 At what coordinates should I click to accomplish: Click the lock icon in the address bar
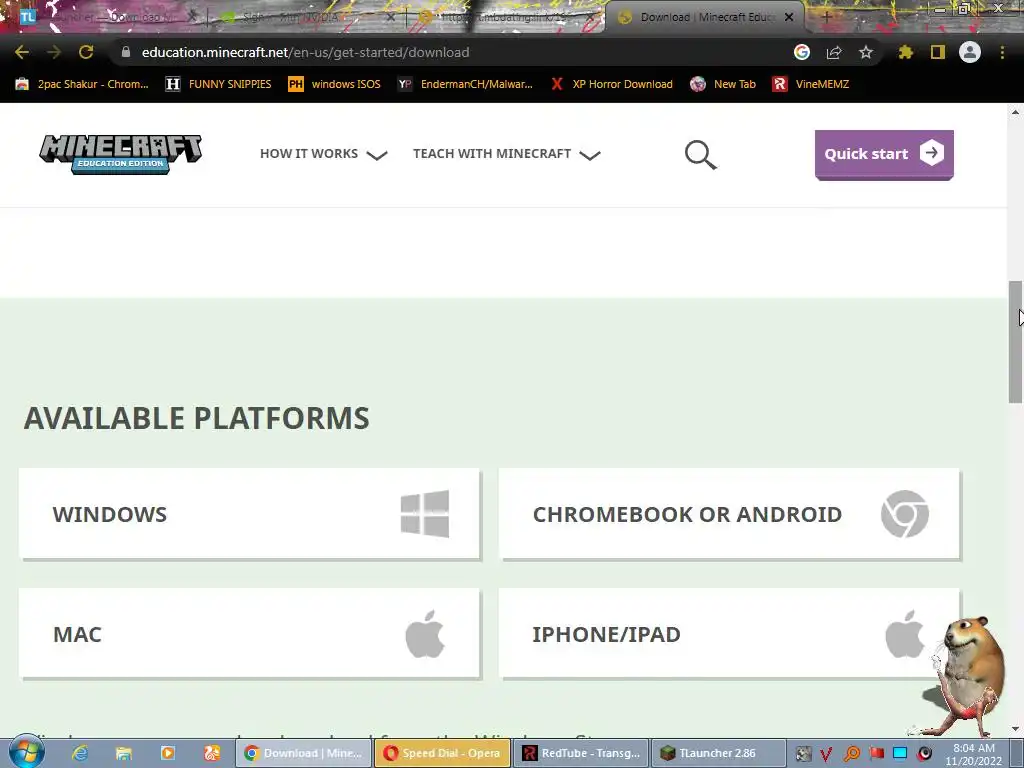[126, 52]
